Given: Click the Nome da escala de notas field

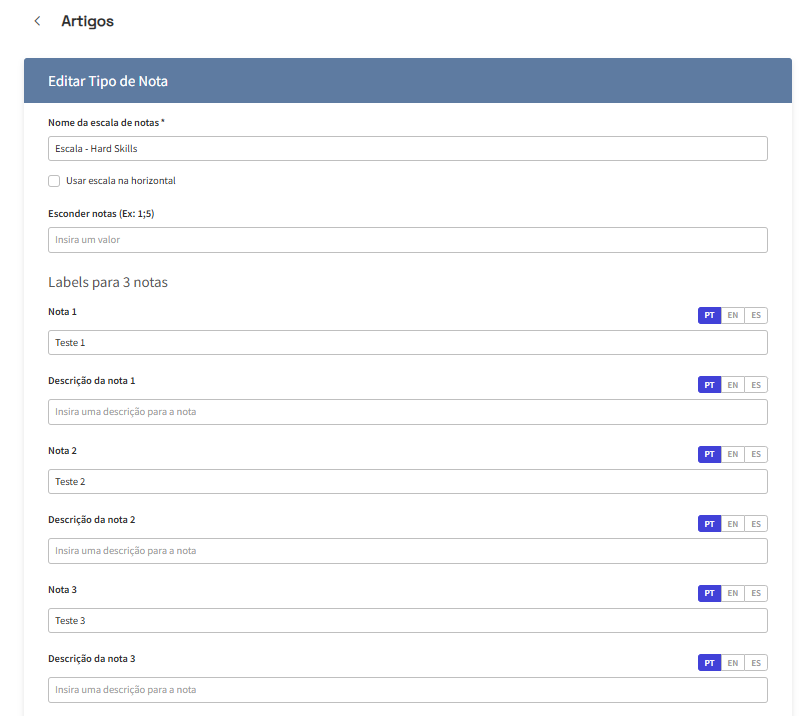Looking at the screenshot, I should [x=407, y=149].
